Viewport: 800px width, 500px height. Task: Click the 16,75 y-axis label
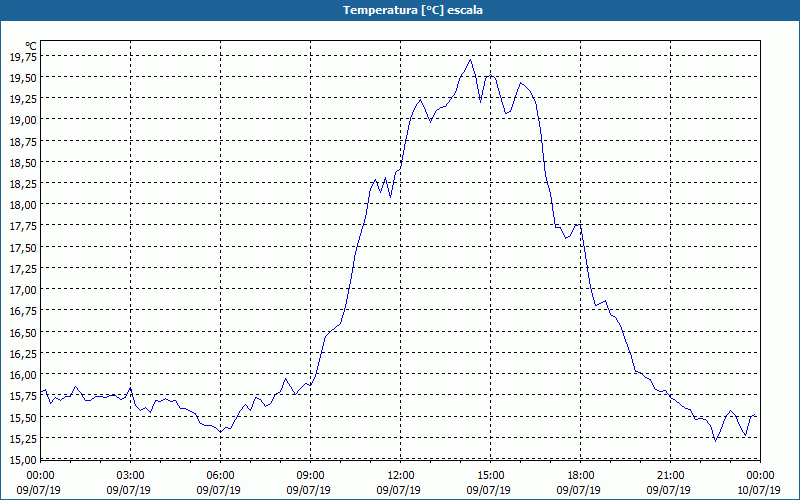coord(23,311)
